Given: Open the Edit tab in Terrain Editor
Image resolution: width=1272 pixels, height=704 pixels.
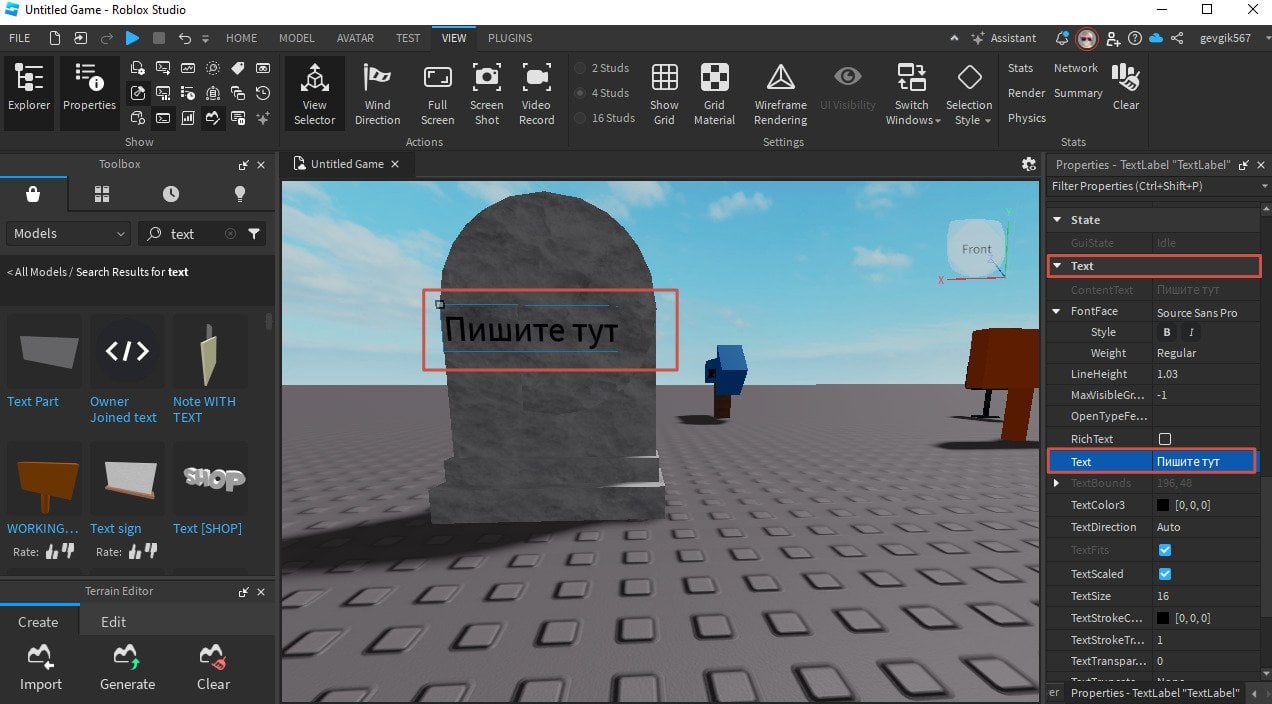Looking at the screenshot, I should point(114,622).
